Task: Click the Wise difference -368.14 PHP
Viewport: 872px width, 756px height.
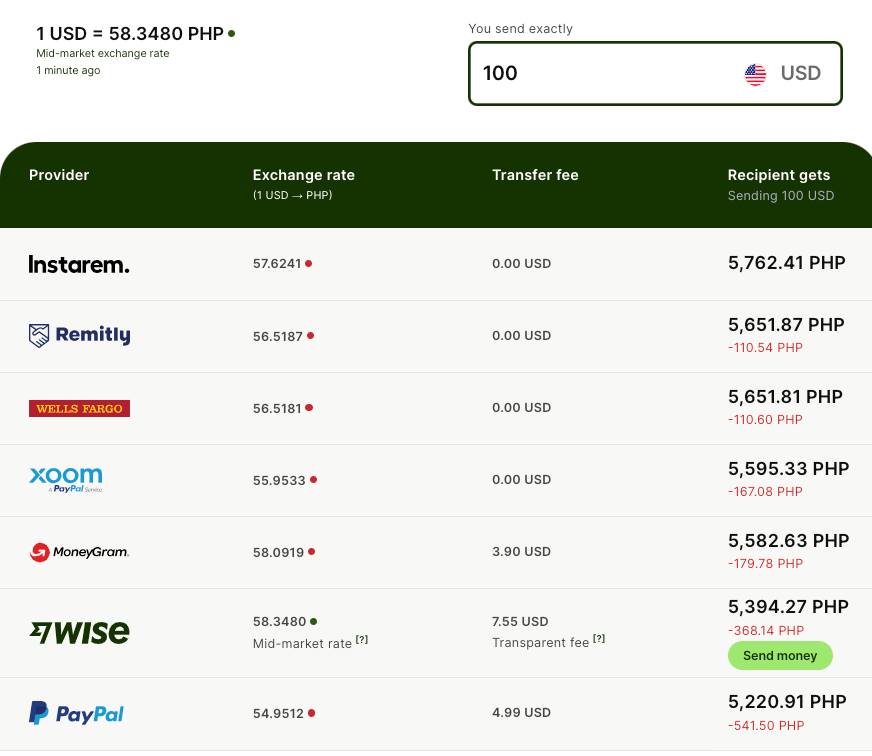Action: [x=766, y=630]
